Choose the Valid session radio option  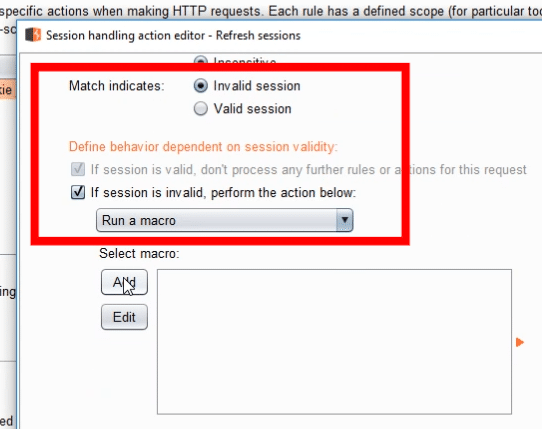tap(201, 109)
